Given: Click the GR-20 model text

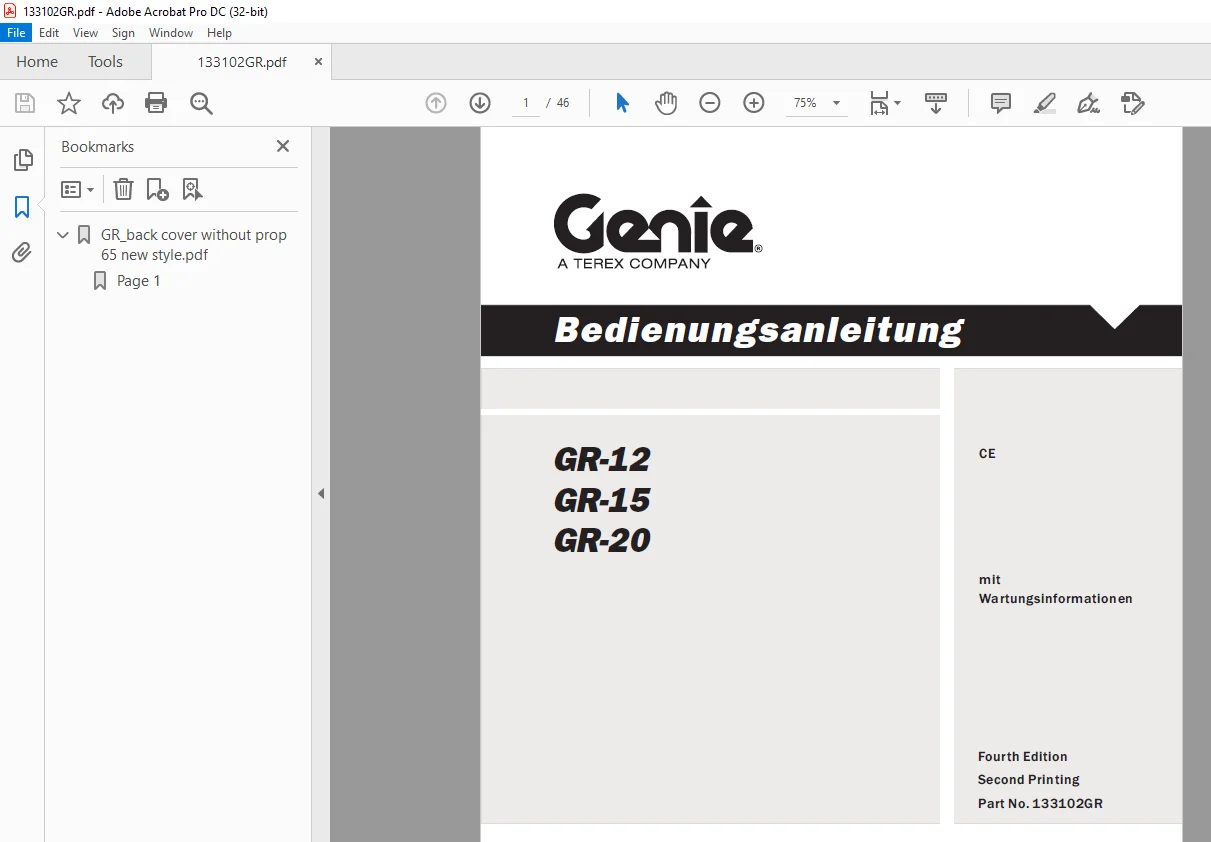Looking at the screenshot, I should (x=602, y=541).
